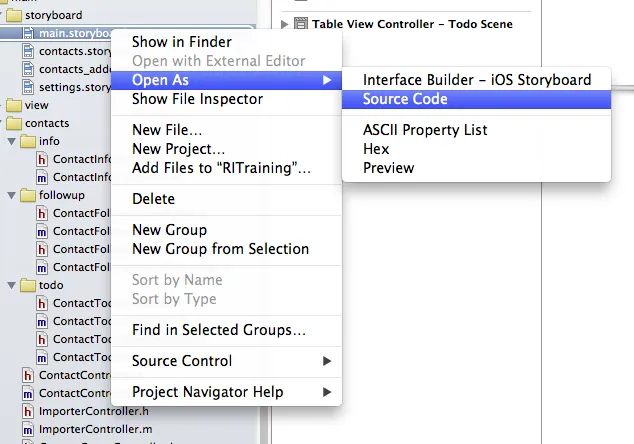
Task: Click the contacts_add storyboard file icon
Action: tap(28, 69)
